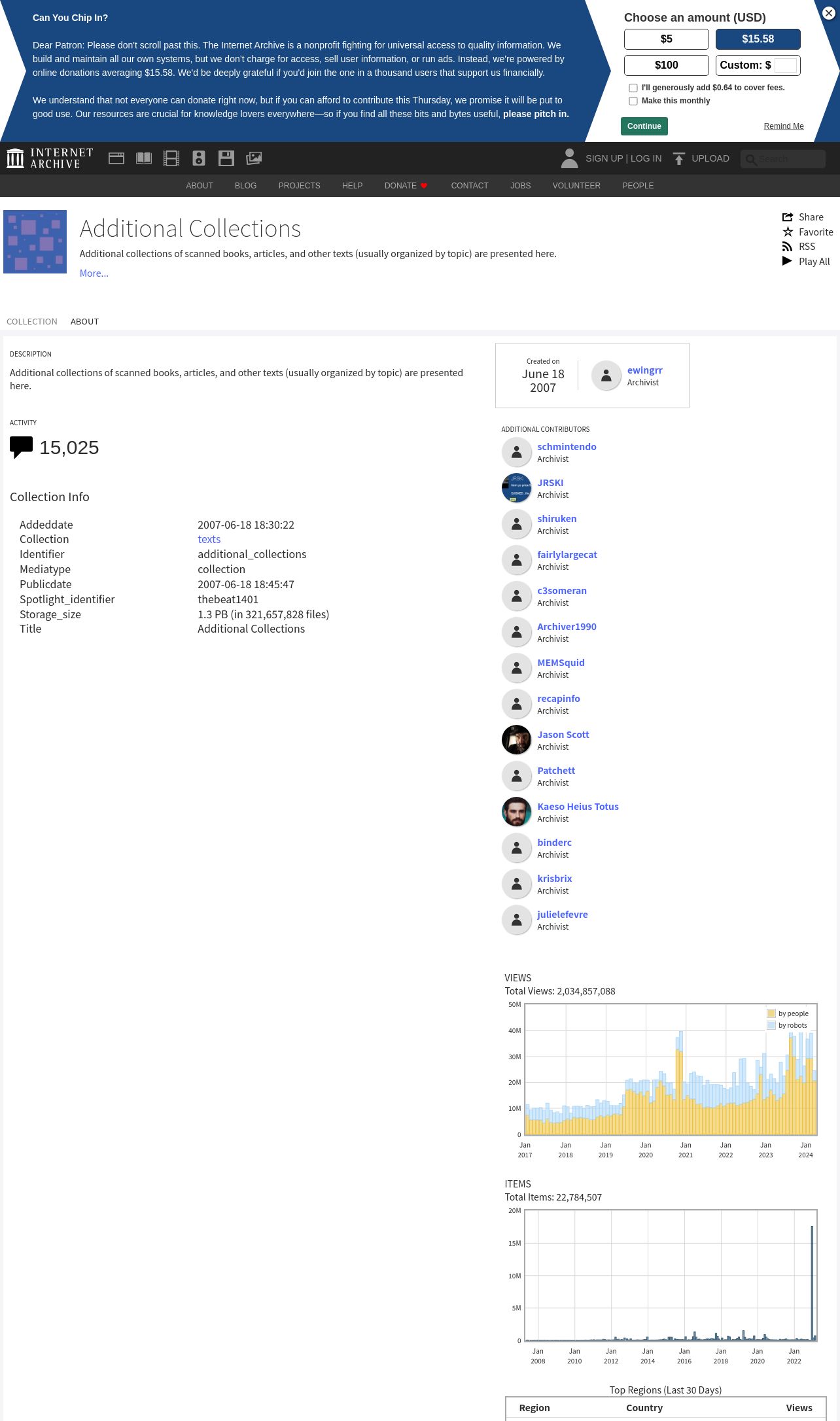This screenshot has width=840, height=1421.
Task: Click the upload arrow icon
Action: (x=679, y=158)
